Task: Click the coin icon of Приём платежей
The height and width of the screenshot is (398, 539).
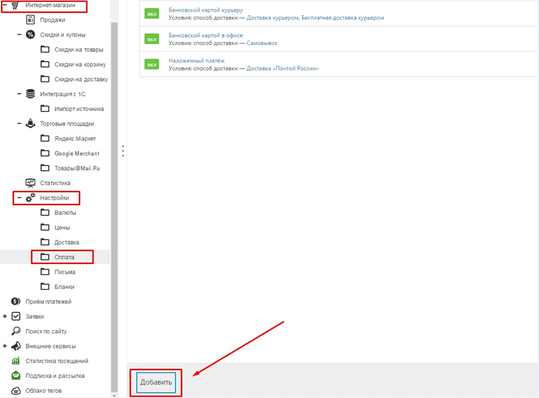Action: (x=16, y=301)
